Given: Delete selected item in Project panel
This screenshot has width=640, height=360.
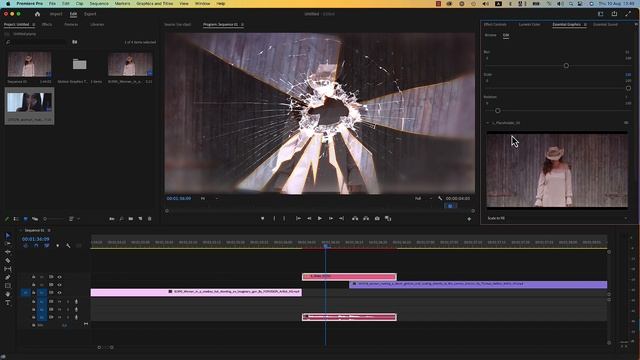Looking at the screenshot, I should coord(149,219).
